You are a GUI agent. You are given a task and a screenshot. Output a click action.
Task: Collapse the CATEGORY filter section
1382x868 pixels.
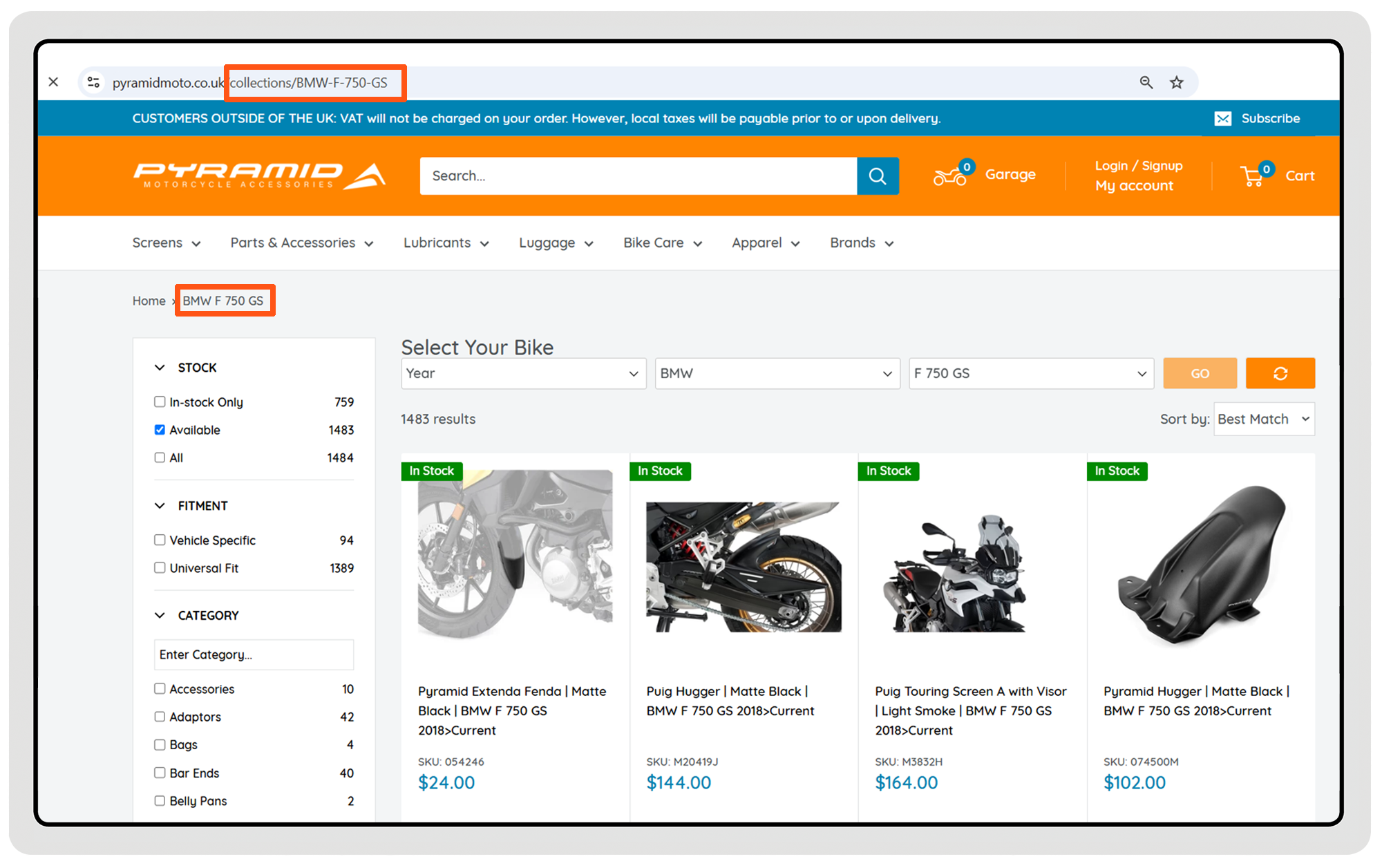coord(160,615)
